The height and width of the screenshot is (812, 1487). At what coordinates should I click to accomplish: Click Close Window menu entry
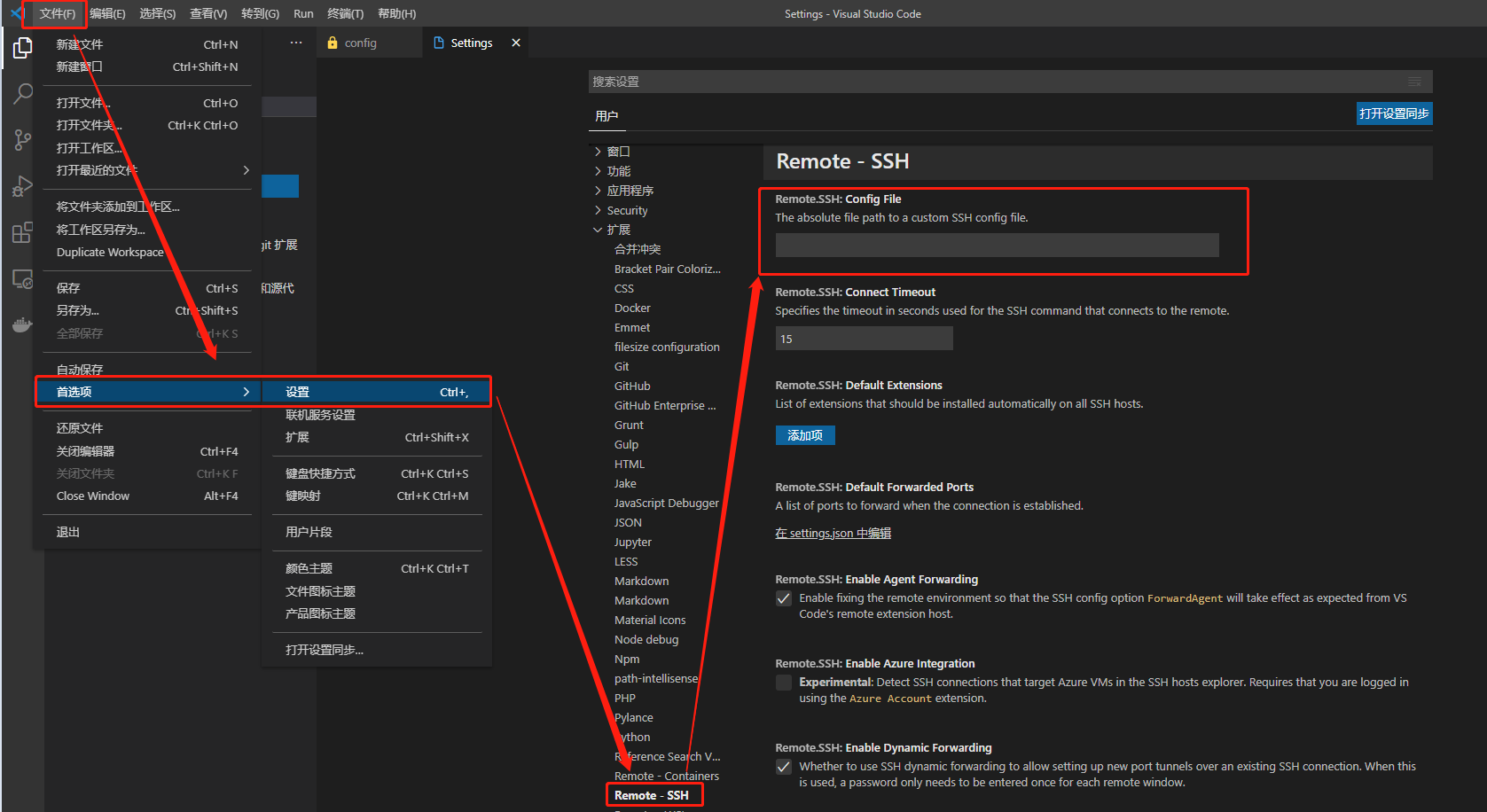[x=147, y=496]
